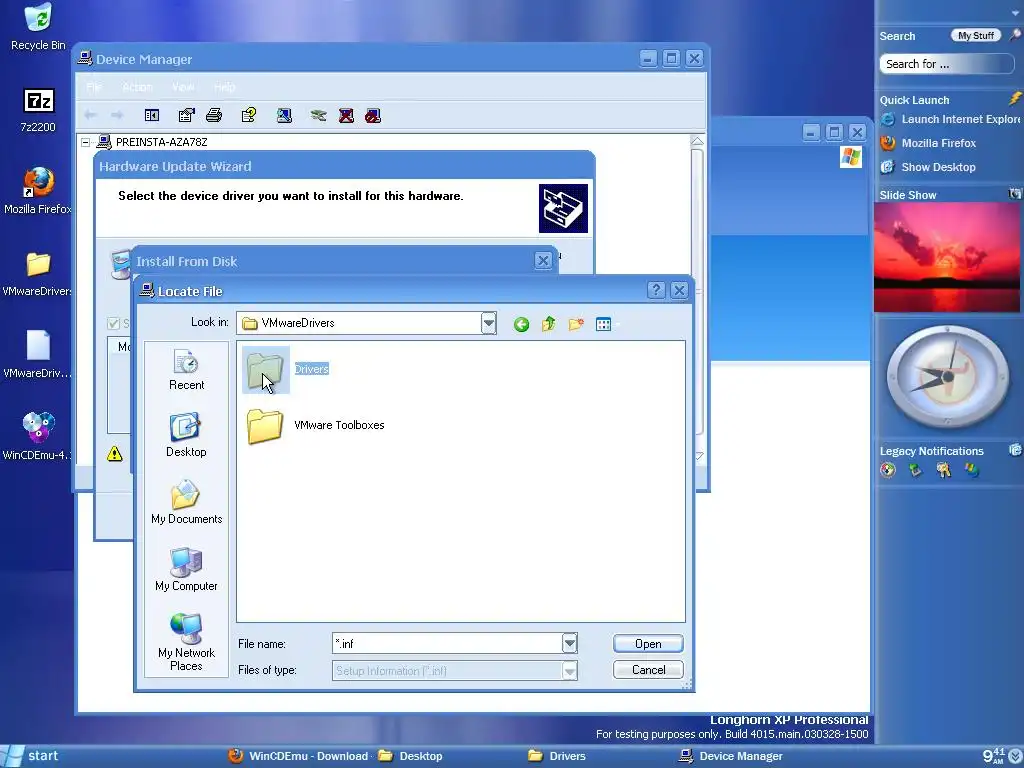Switch to Drivers taskbar item
This screenshot has height=768, width=1024.
point(557,756)
